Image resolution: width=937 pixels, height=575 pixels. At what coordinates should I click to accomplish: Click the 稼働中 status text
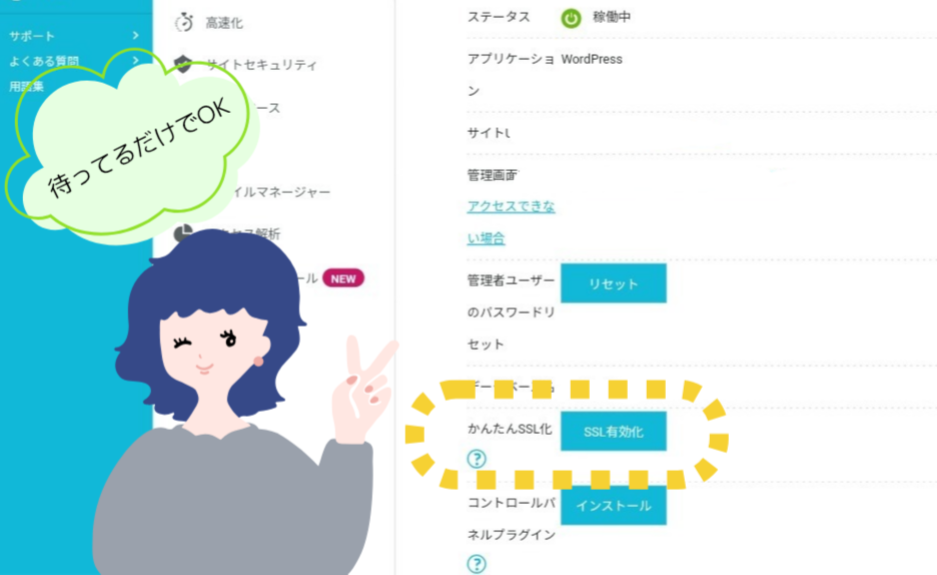(x=611, y=17)
